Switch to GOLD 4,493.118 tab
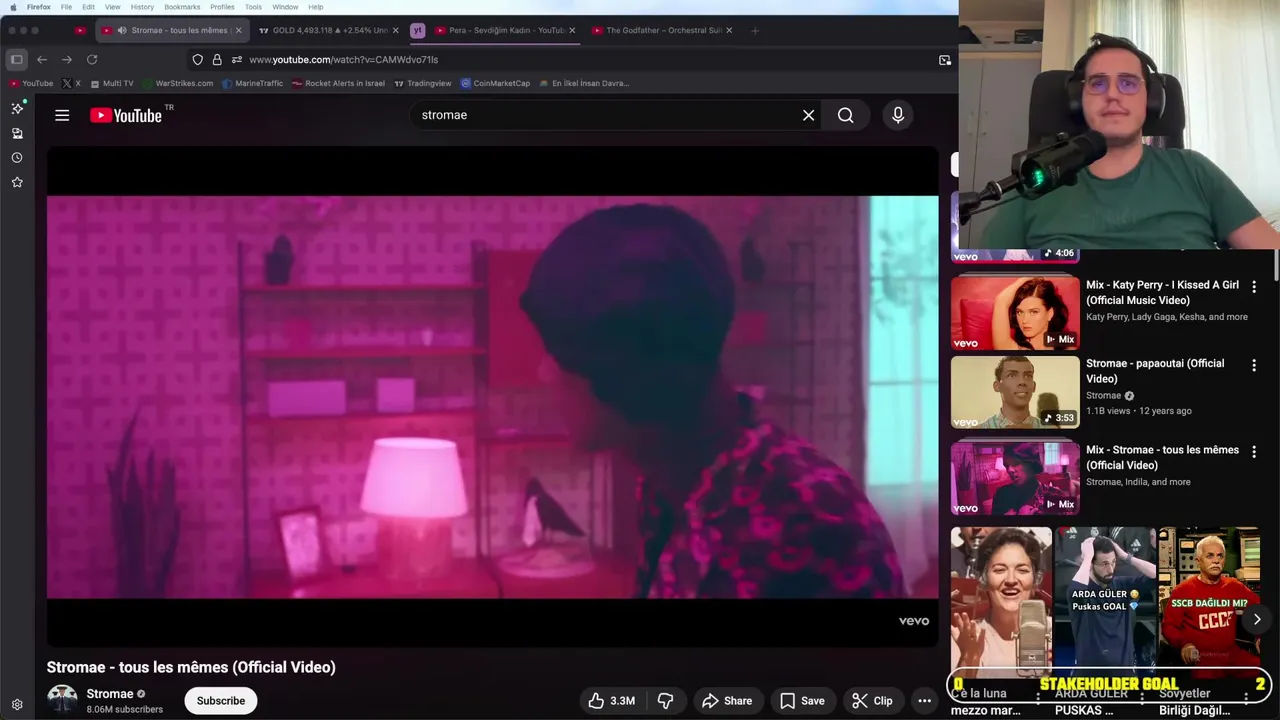1280x720 pixels. coord(329,30)
